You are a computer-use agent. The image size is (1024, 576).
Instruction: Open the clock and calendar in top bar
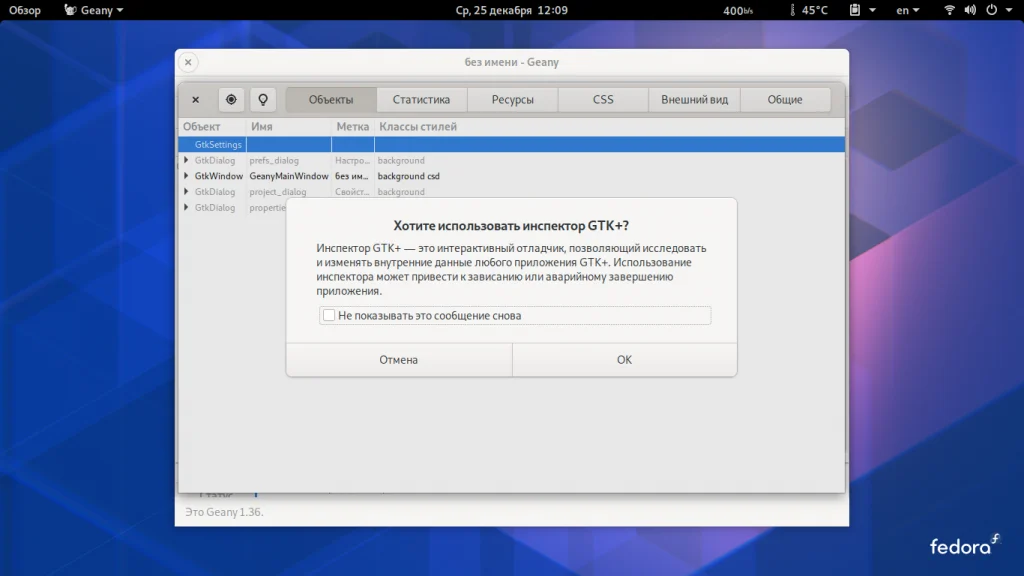[511, 10]
